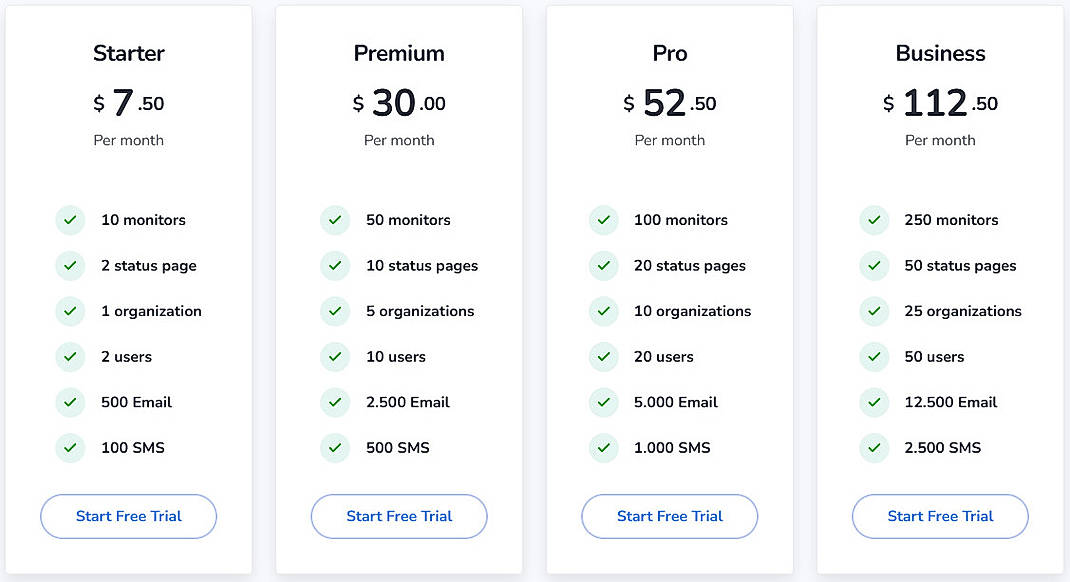Click the checkmark beside 1.000 SMS in Pro
Image resolution: width=1070 pixels, height=582 pixels.
tap(605, 448)
